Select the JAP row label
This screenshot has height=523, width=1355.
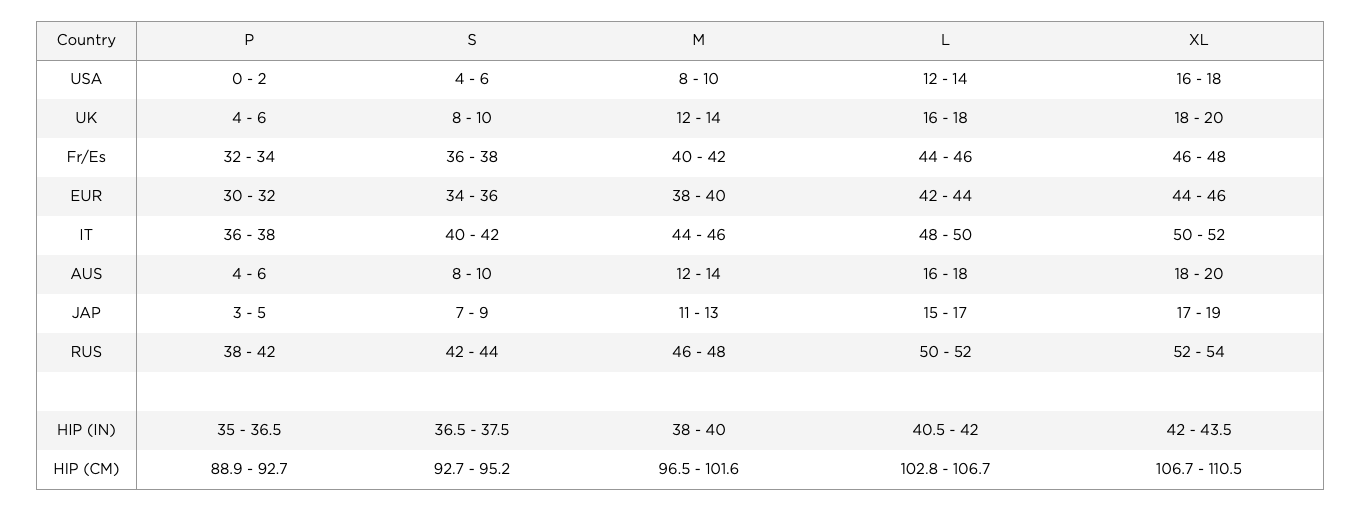point(86,313)
